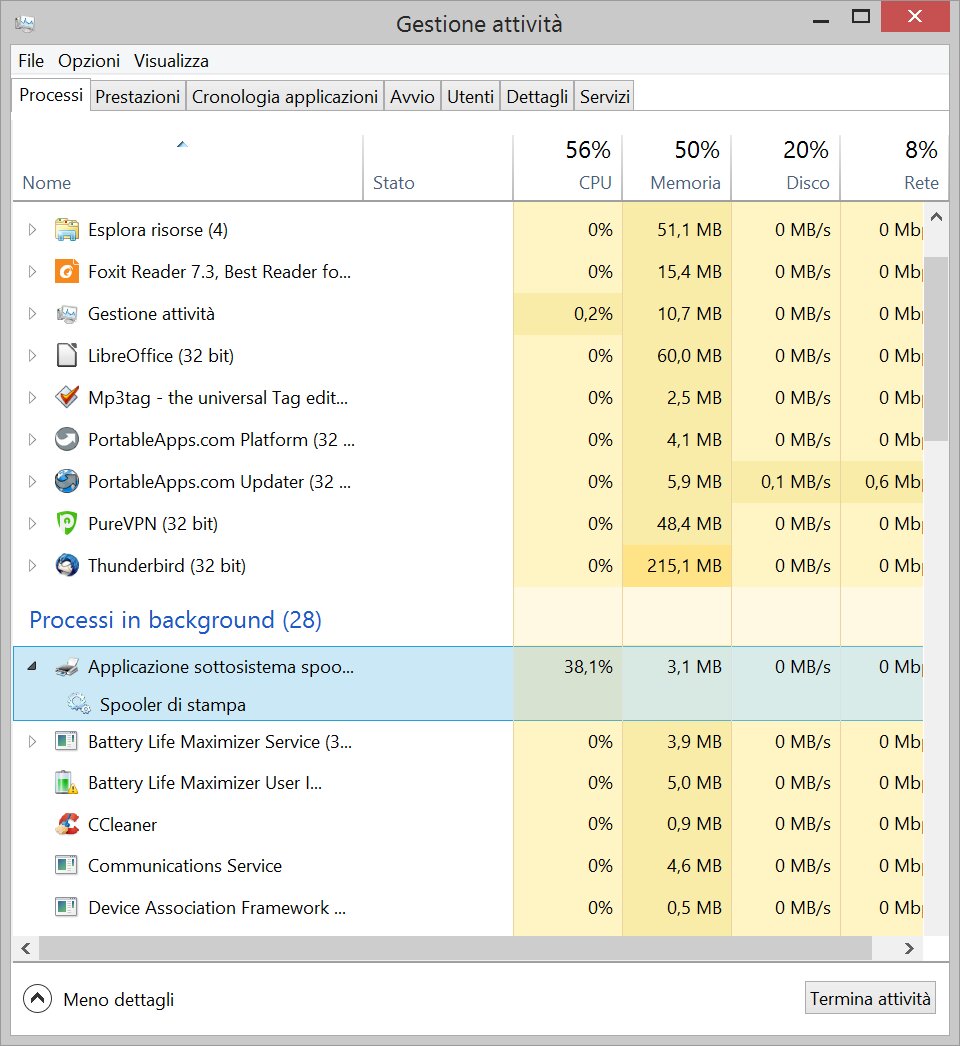
Task: Open the File menu
Action: [x=31, y=61]
